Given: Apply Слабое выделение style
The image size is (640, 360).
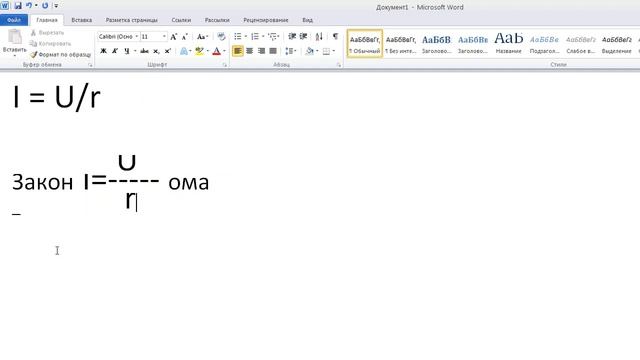Looking at the screenshot, I should [x=581, y=43].
